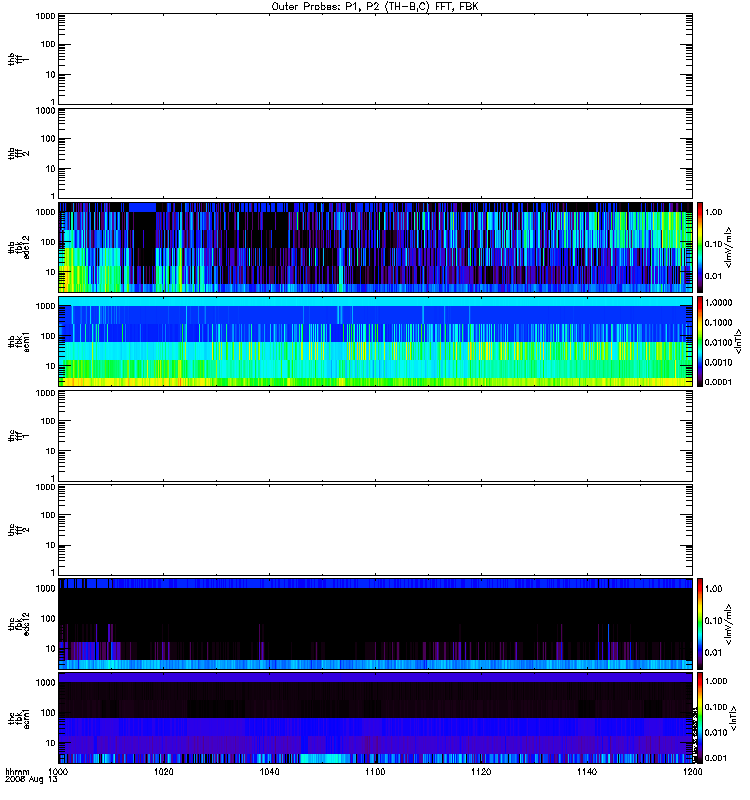750x800 pixels.
Task: Click the color bar beside thb fbk edc12
Action: pos(700,247)
